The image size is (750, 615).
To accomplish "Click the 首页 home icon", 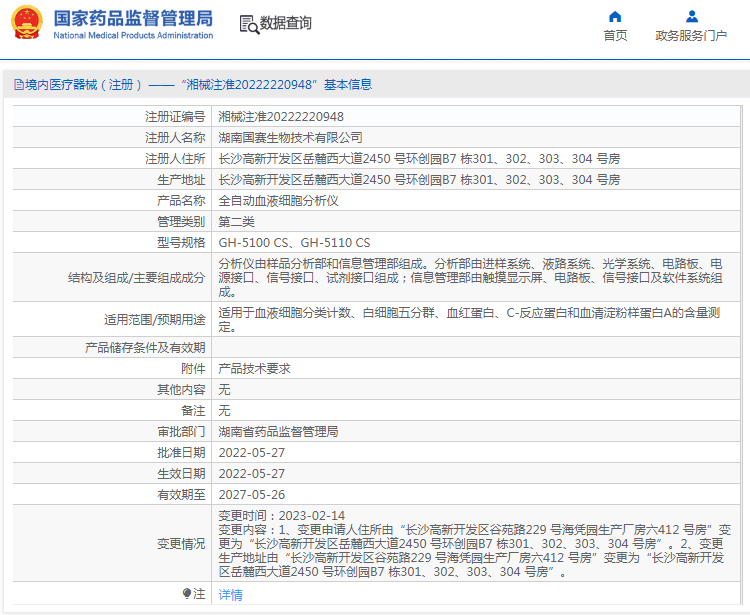I will tap(615, 17).
